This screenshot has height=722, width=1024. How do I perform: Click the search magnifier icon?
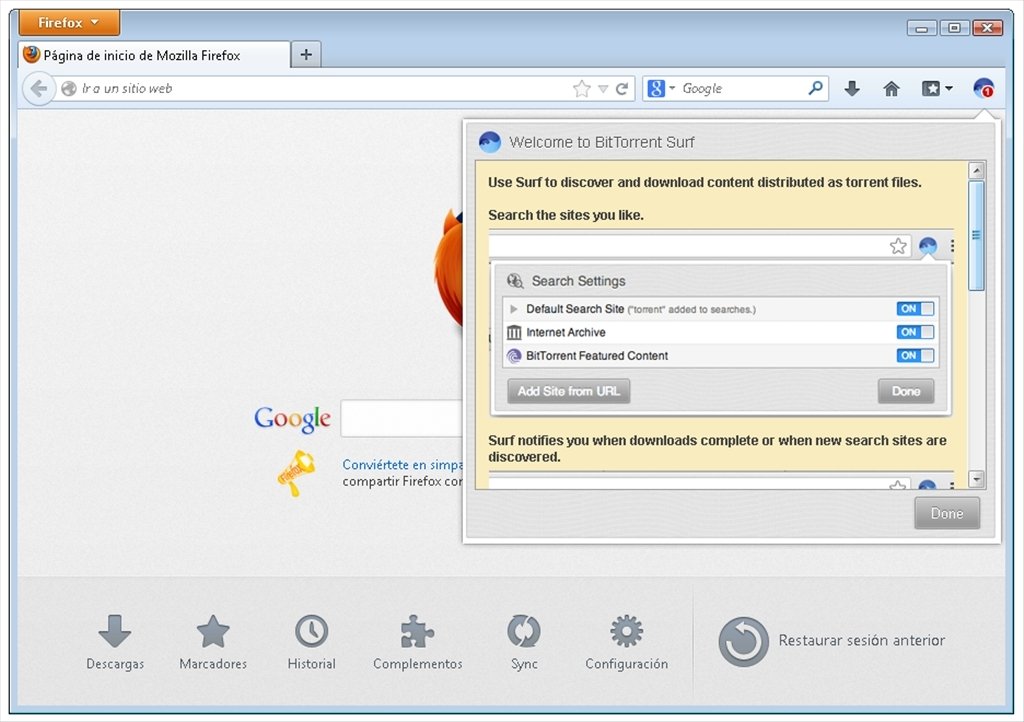pos(816,88)
